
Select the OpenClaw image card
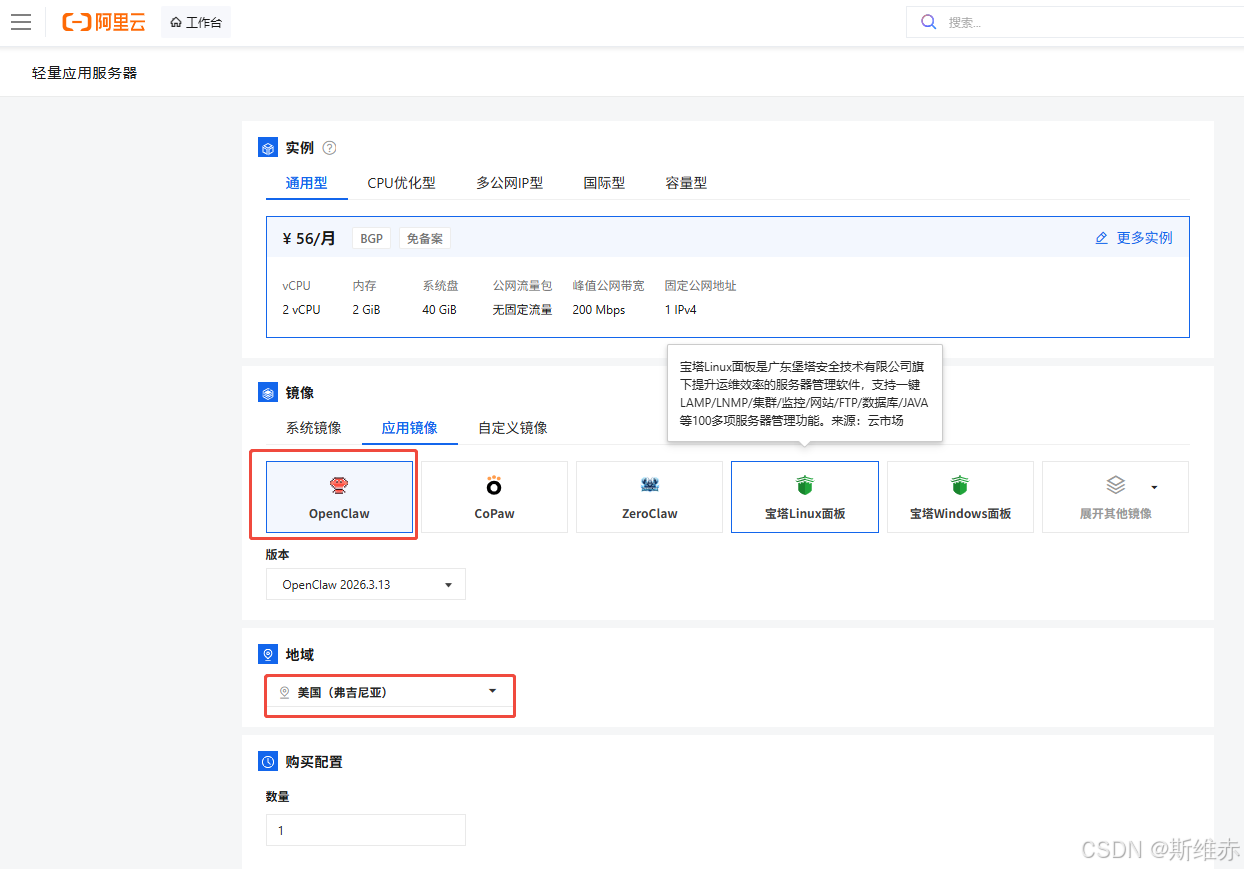(x=339, y=497)
